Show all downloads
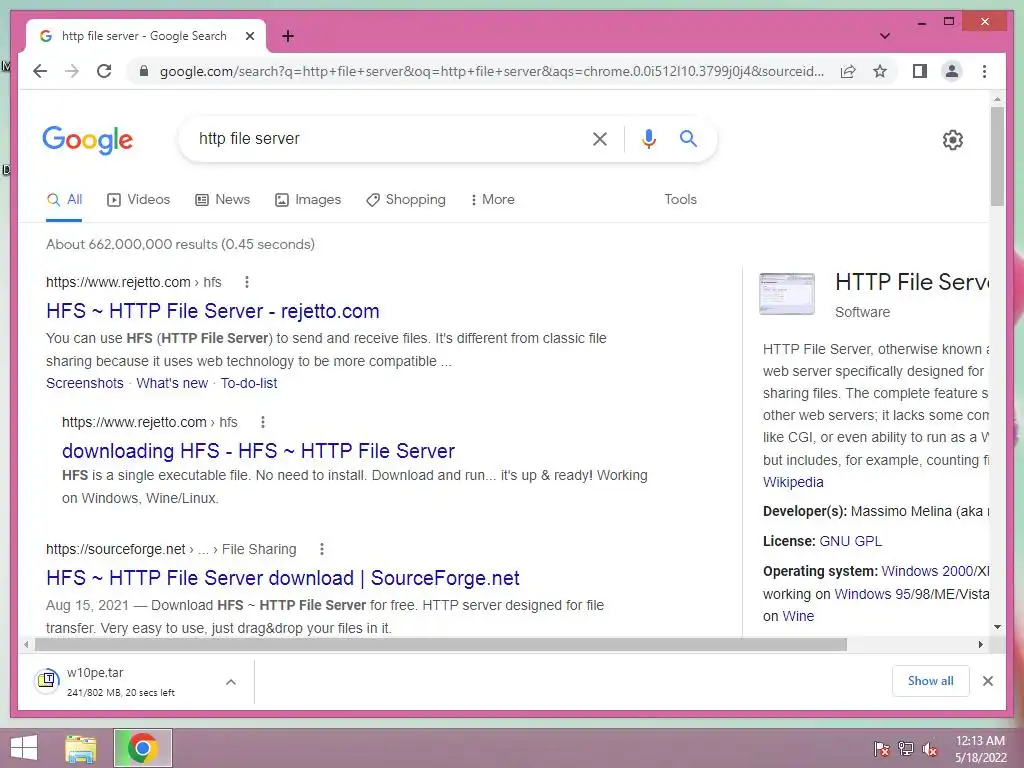 931,681
